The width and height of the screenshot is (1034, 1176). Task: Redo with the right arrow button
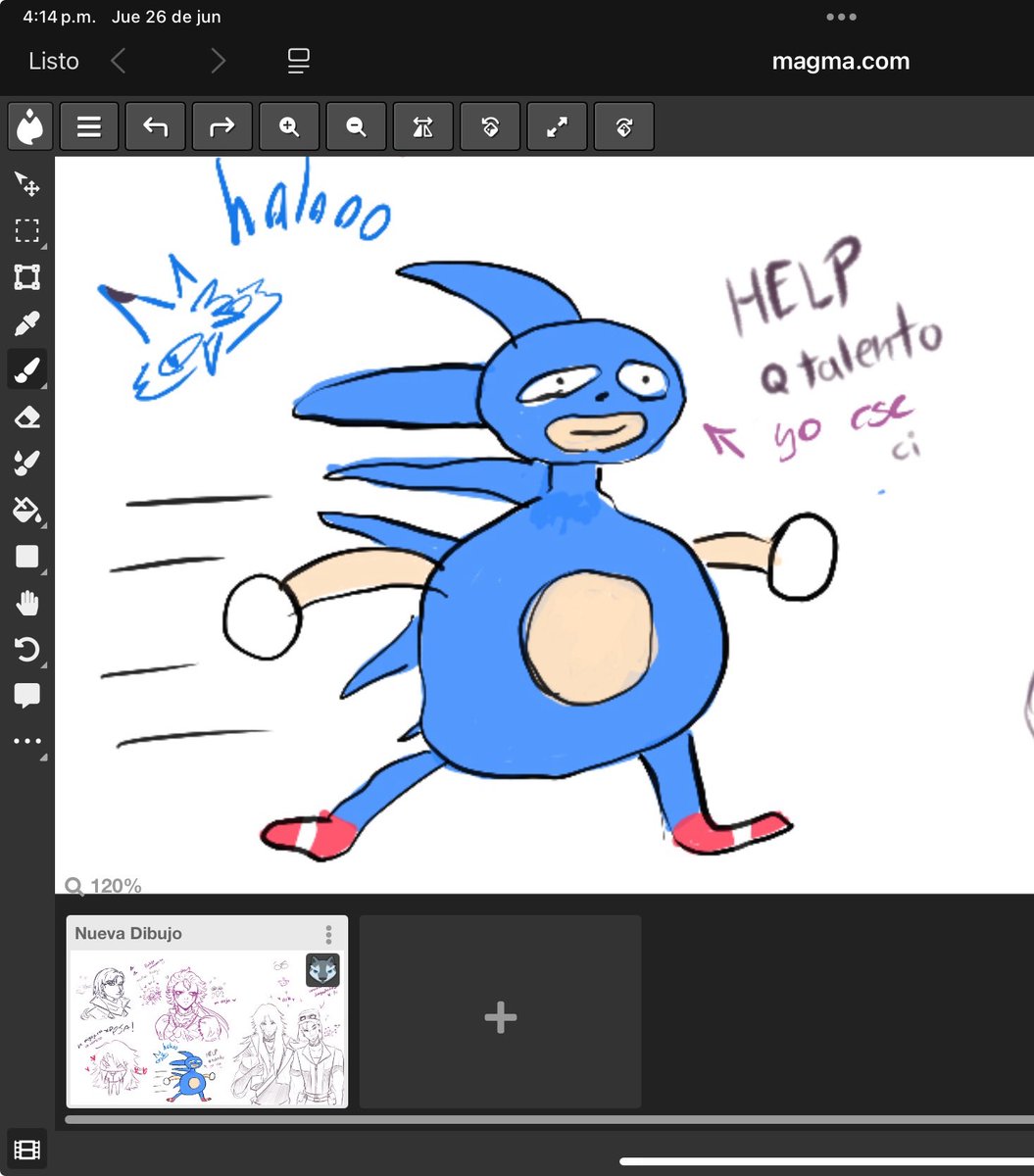[222, 126]
